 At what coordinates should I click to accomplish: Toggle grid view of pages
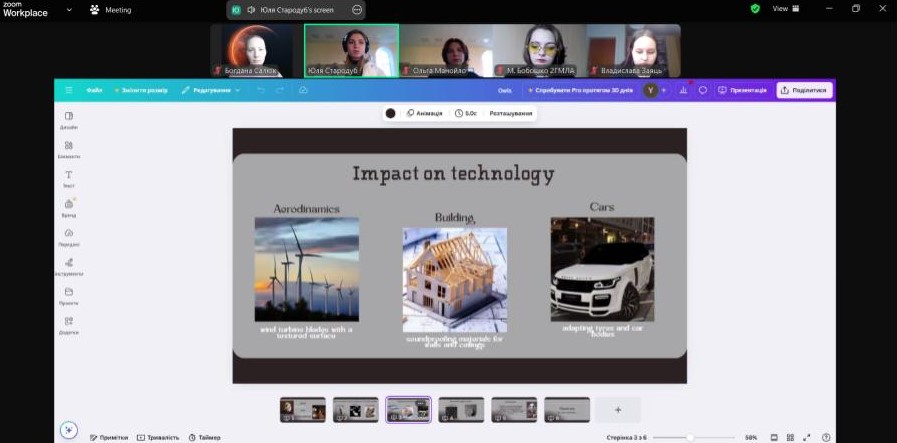click(x=790, y=437)
